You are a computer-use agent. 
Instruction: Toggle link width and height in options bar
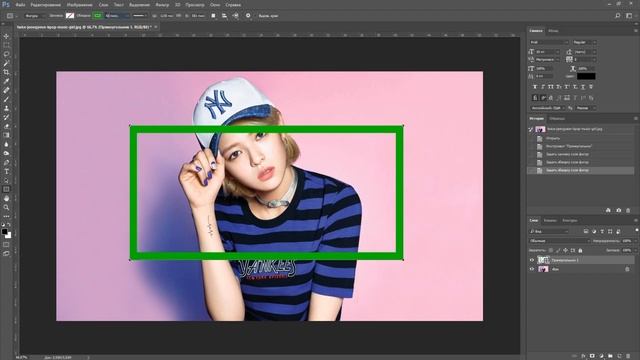[x=178, y=16]
